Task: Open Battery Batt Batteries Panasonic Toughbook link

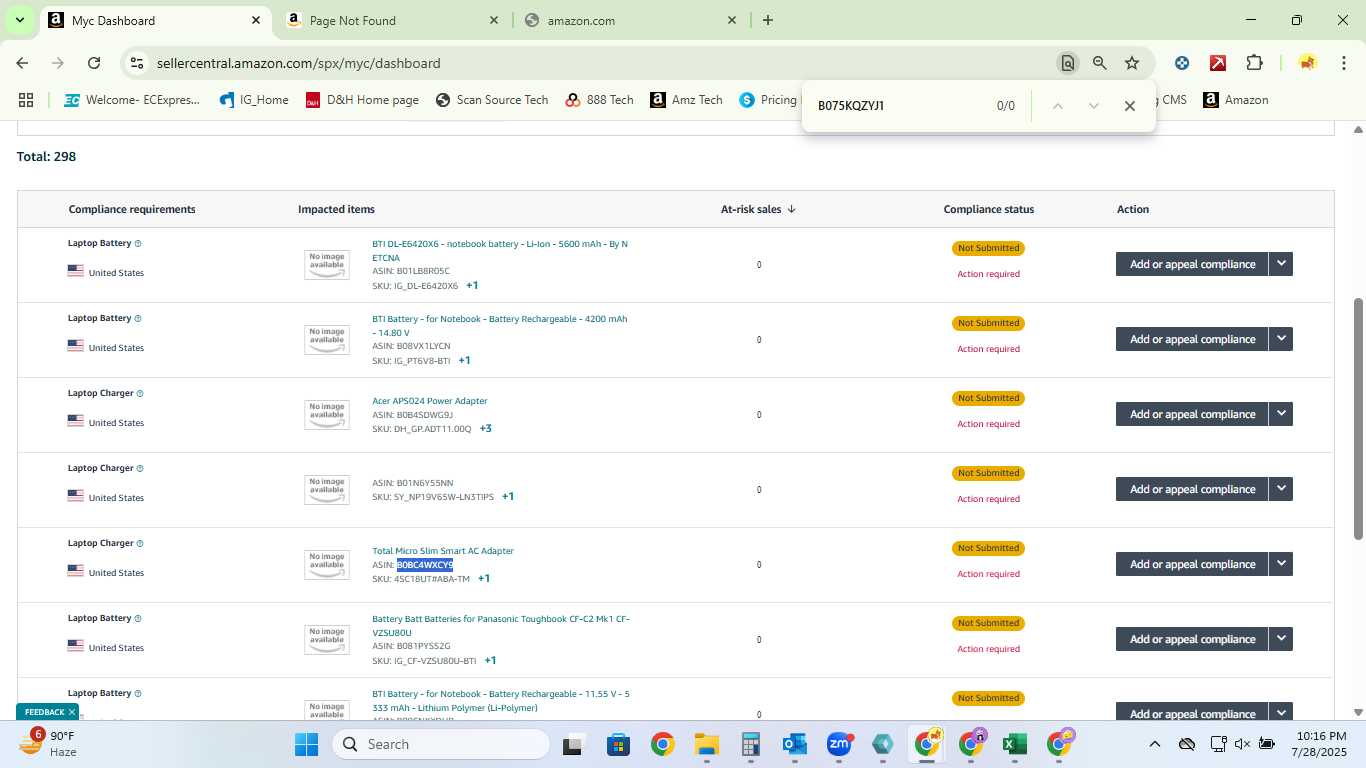Action: (501, 626)
